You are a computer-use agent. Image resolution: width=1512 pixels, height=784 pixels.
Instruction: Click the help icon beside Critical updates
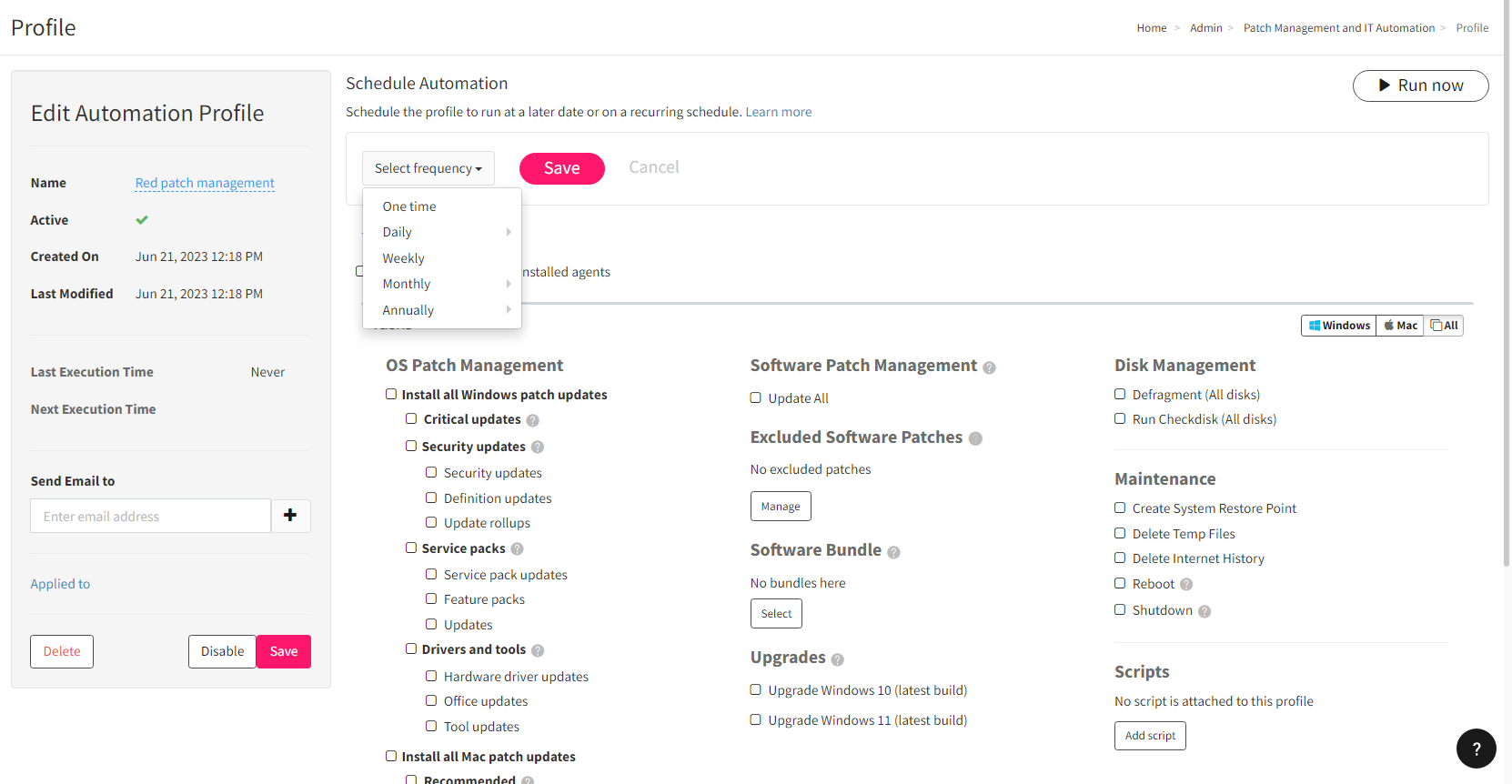(x=533, y=420)
